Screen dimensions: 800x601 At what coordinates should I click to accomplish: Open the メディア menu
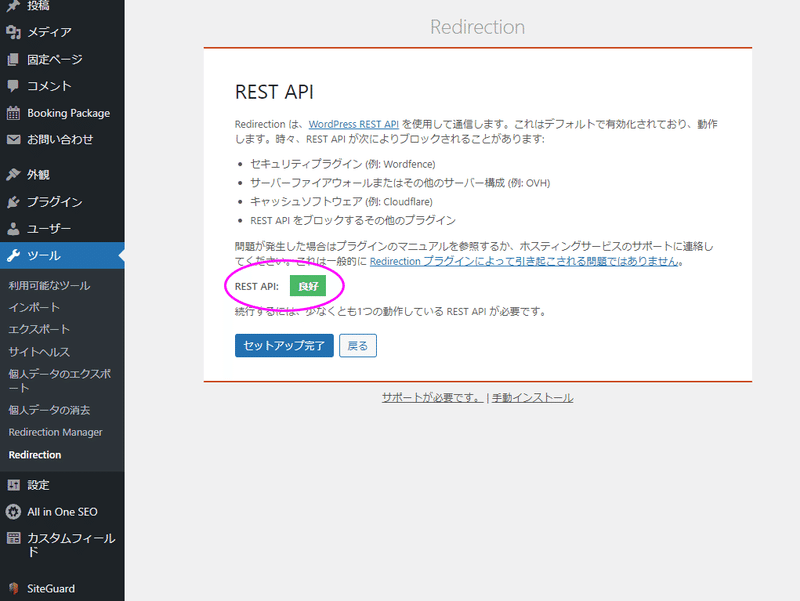(49, 32)
